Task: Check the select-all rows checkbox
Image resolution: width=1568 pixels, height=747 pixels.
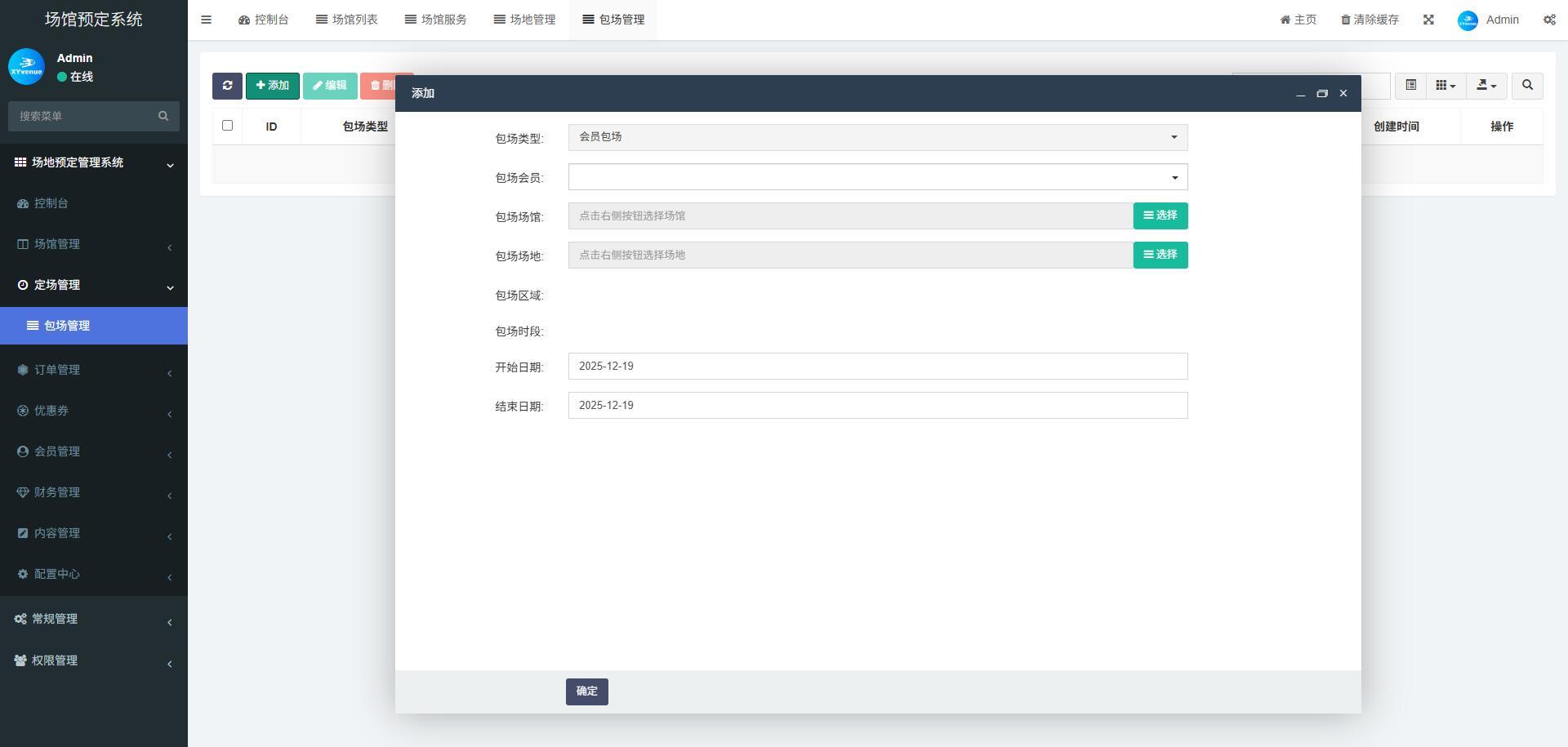Action: point(227,126)
